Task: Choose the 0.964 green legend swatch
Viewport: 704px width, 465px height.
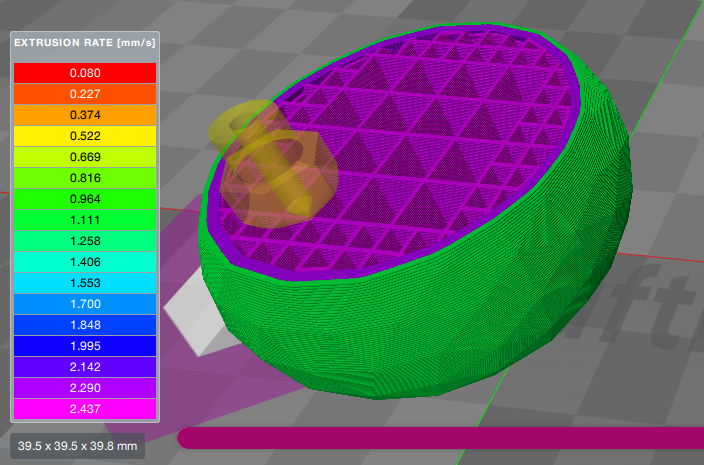Action: pos(85,199)
